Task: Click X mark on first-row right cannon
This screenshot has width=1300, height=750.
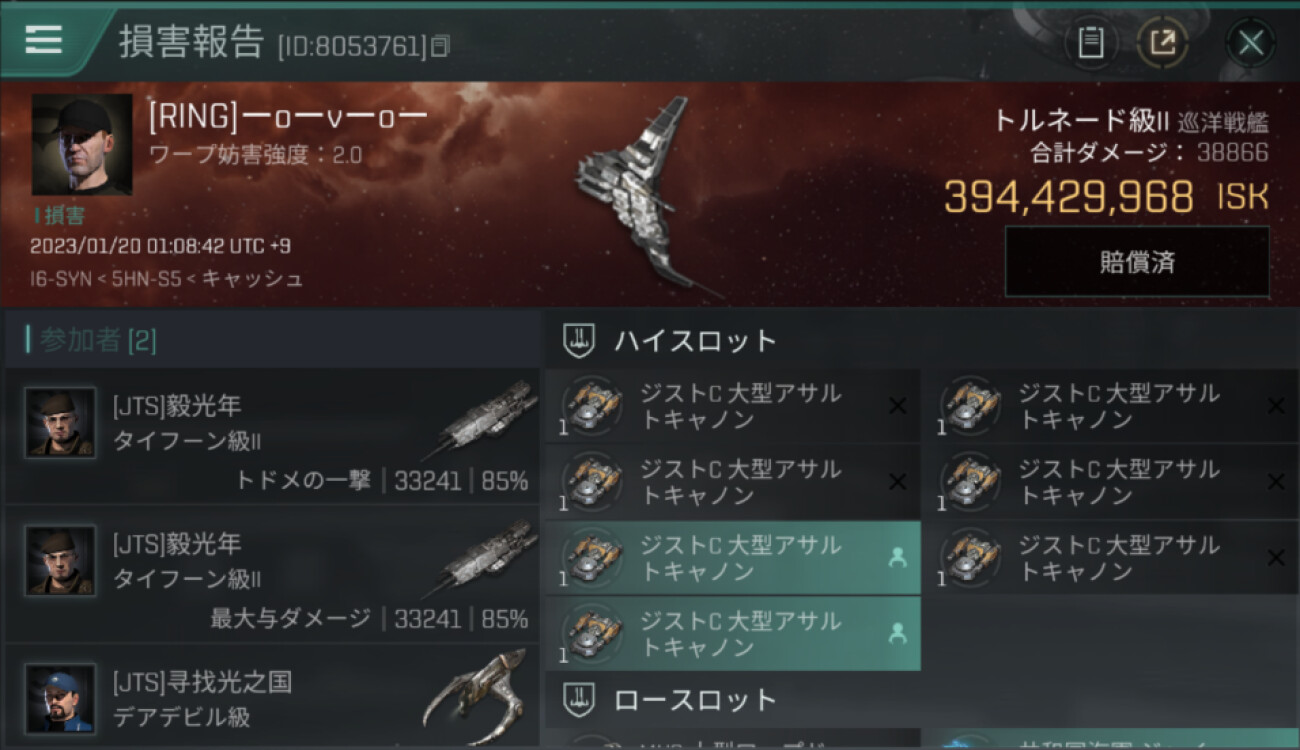Action: 1276,406
